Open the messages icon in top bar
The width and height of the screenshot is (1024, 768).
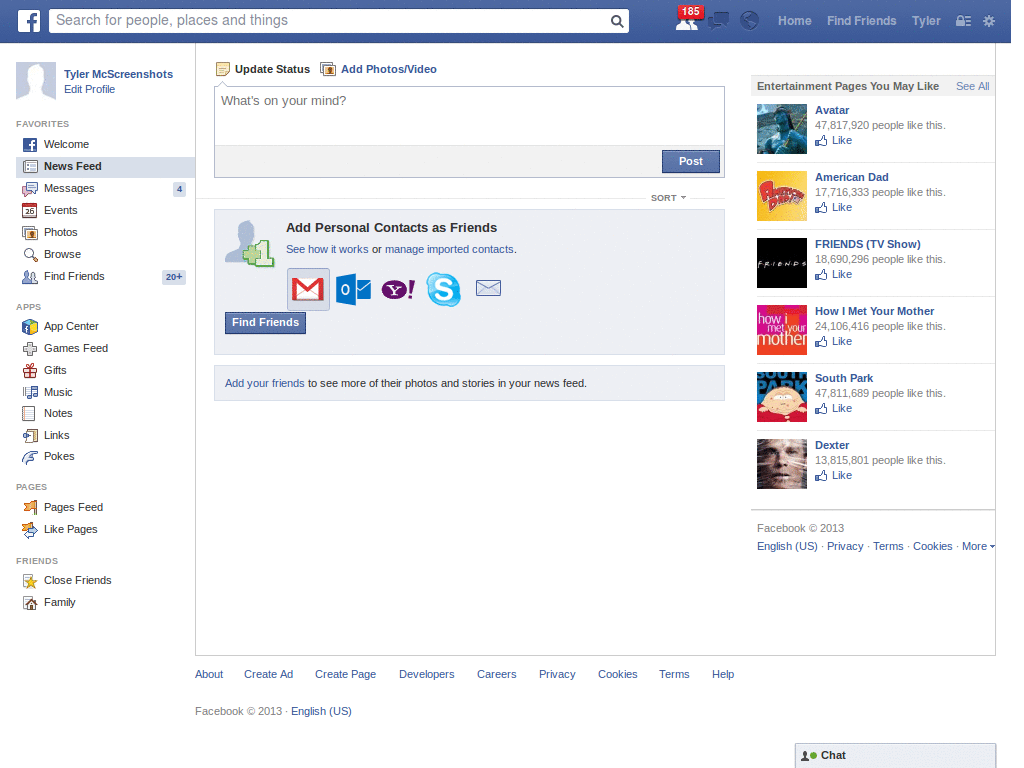click(x=718, y=21)
